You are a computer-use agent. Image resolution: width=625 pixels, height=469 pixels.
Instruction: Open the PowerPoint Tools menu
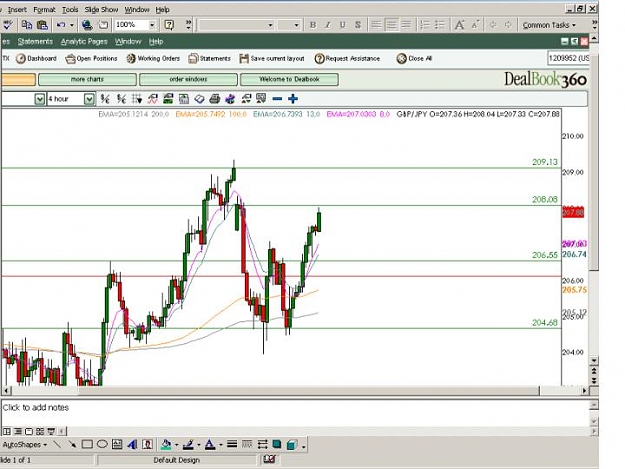coord(70,10)
